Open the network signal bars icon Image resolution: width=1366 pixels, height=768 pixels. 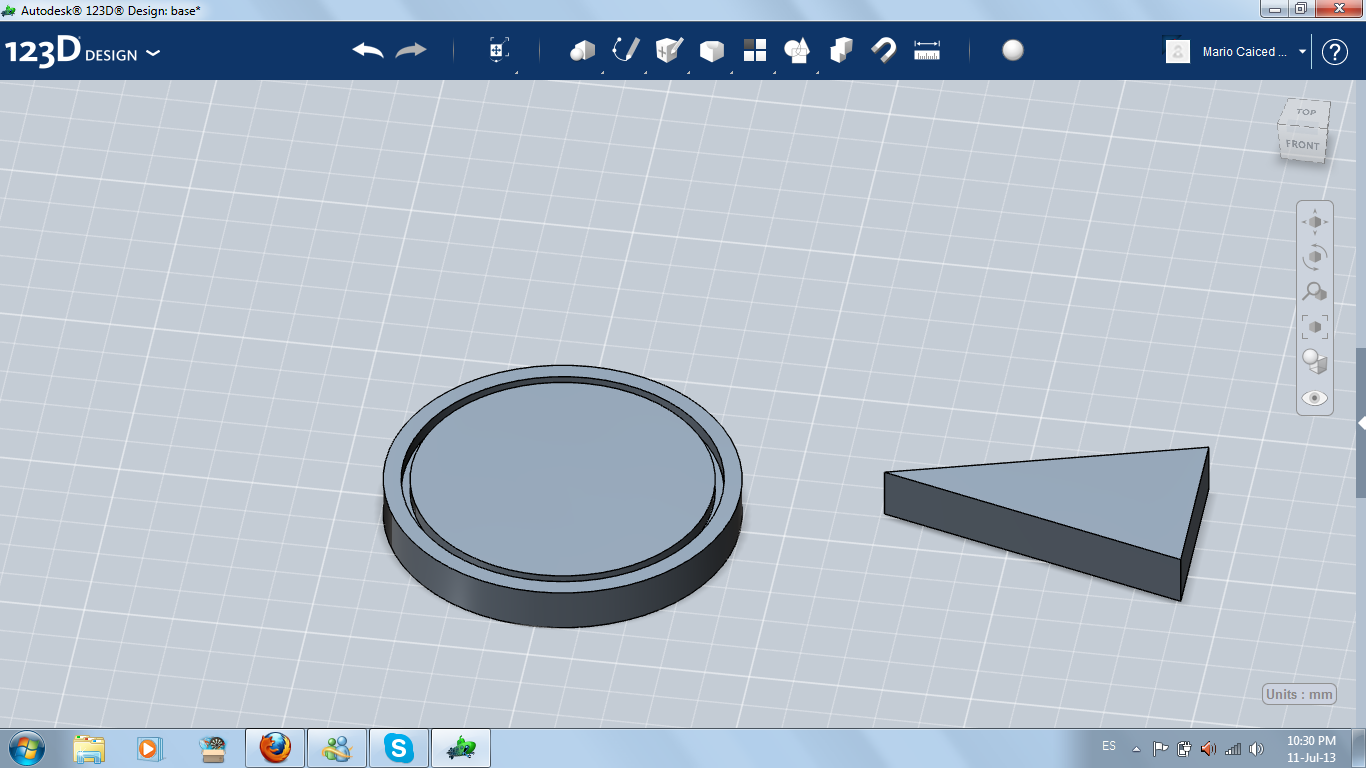tap(1233, 748)
